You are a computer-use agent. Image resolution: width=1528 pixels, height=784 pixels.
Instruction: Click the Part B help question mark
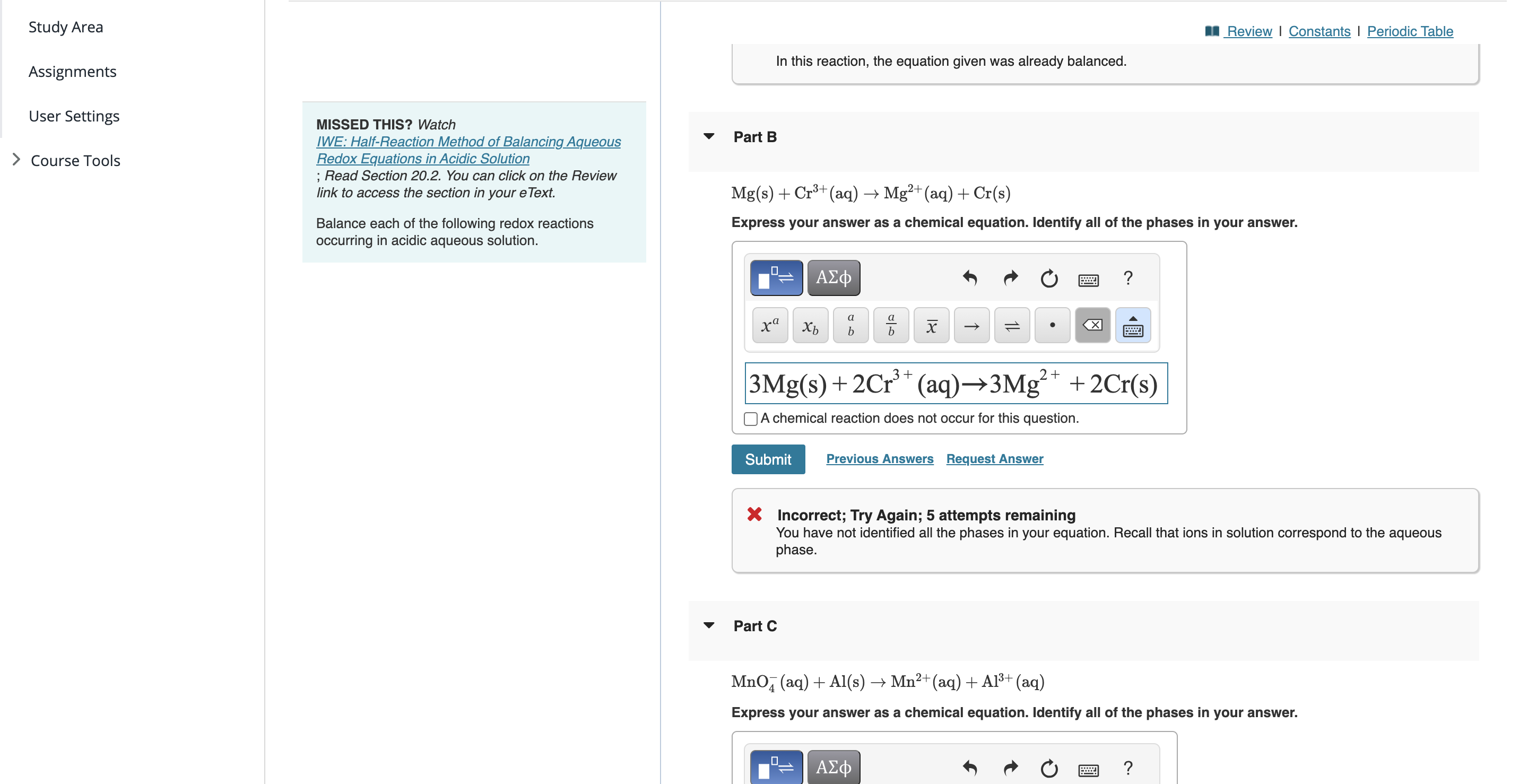pos(1127,277)
